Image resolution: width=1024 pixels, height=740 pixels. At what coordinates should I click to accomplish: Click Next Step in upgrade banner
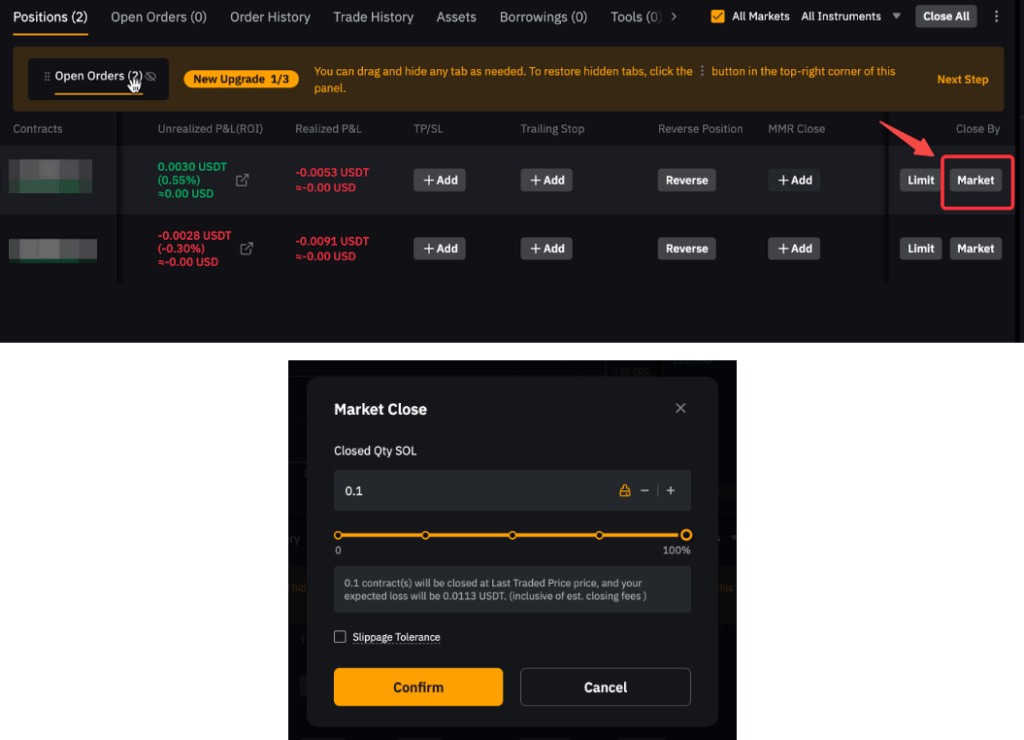(962, 79)
